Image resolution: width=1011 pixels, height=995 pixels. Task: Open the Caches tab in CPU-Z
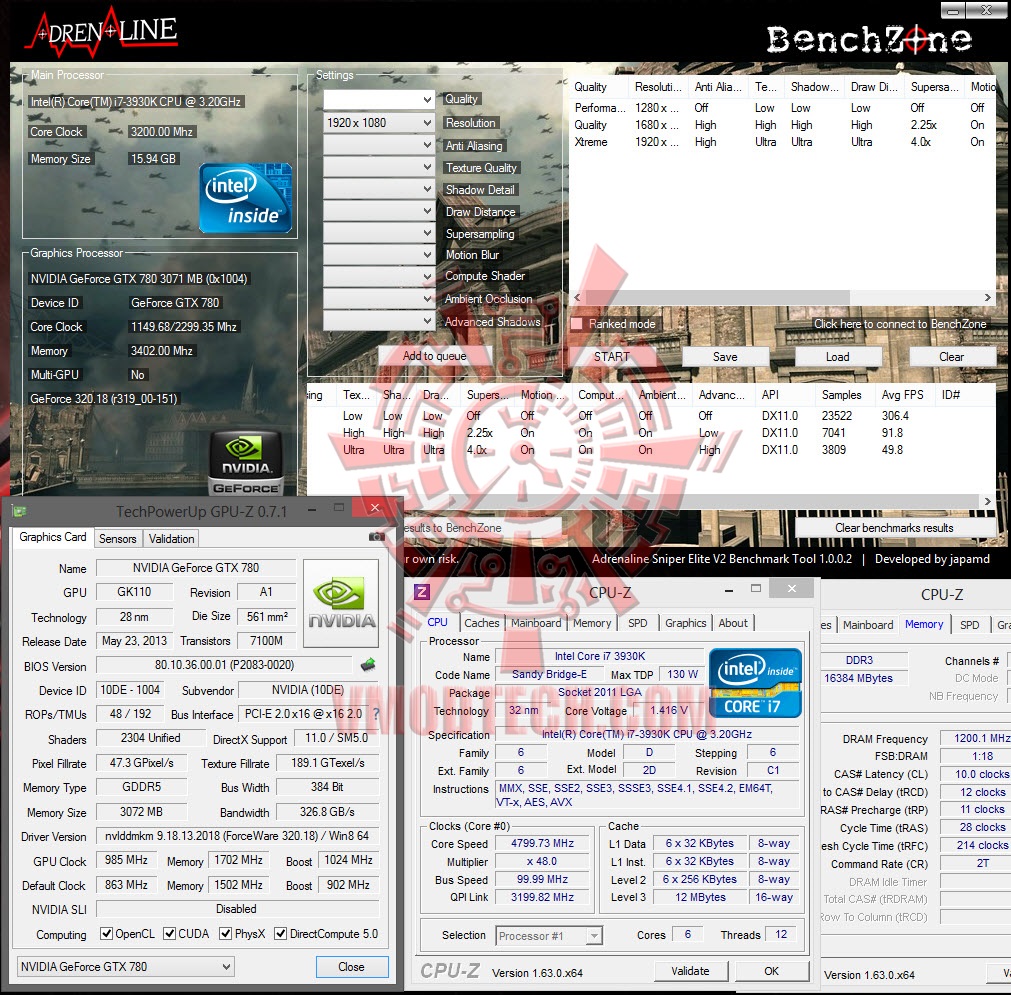coord(482,623)
